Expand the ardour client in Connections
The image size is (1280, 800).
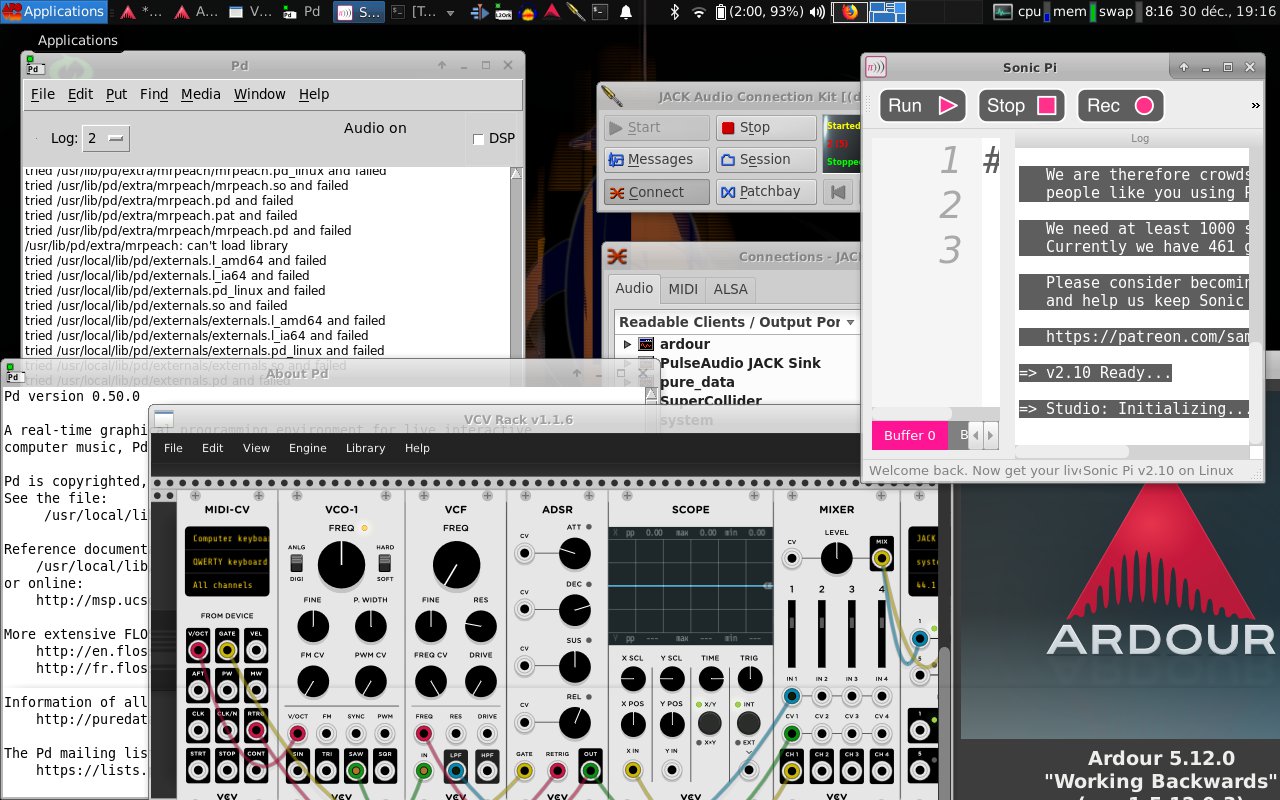627,344
